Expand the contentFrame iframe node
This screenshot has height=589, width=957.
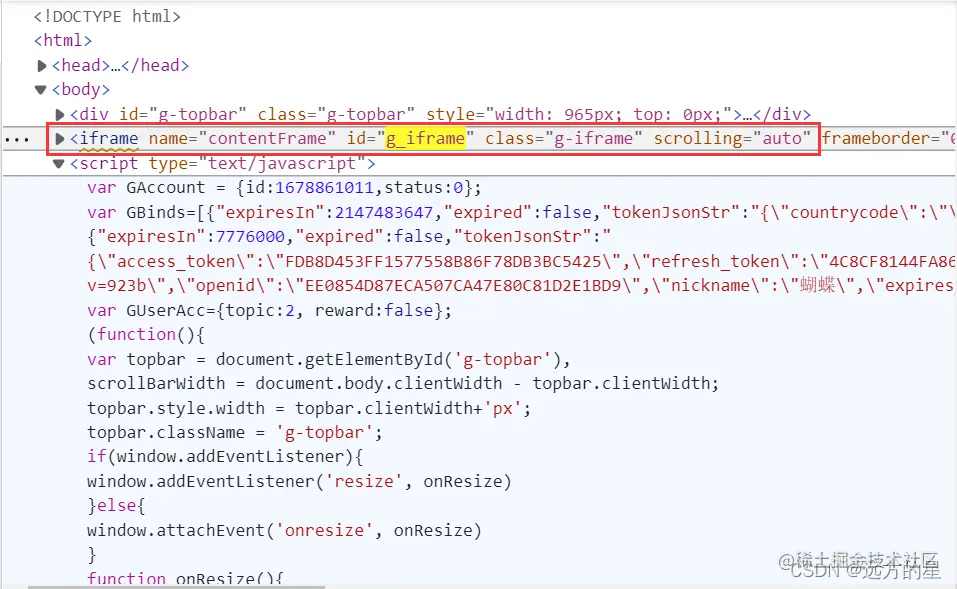click(x=60, y=139)
